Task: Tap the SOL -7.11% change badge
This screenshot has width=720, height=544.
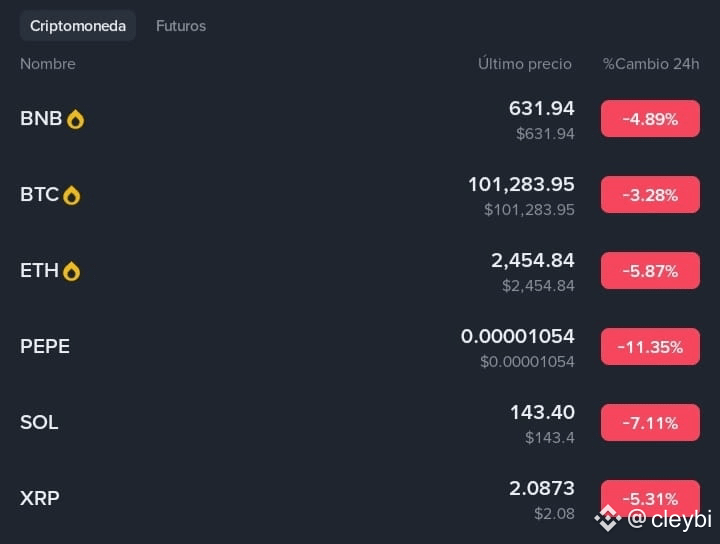Action: 650,423
